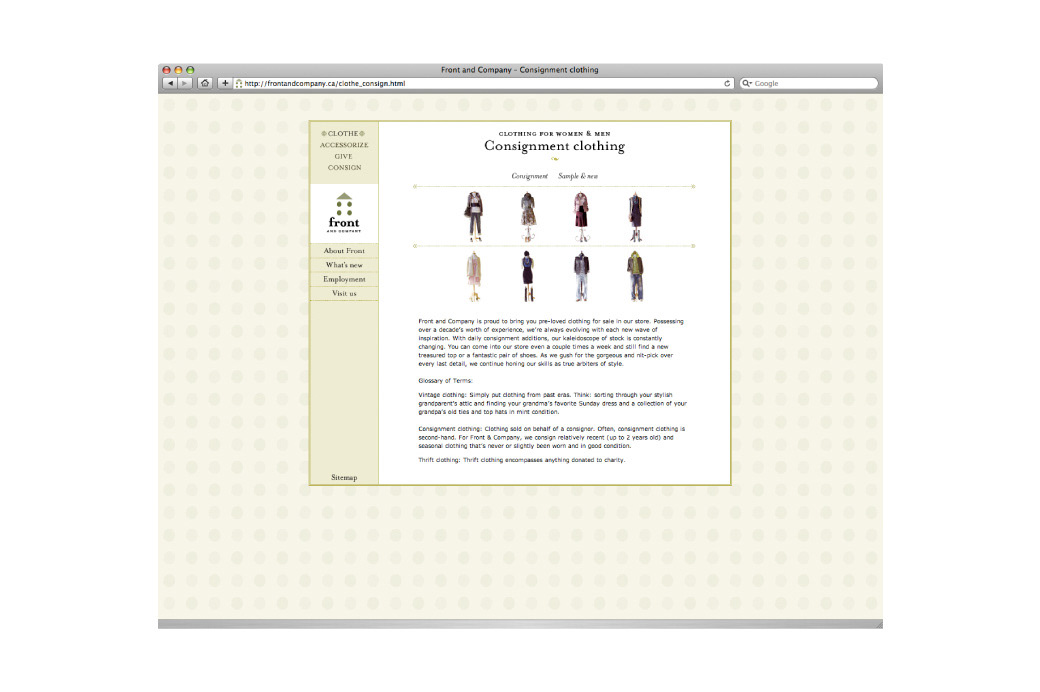Open the What's new page
The image size is (1040, 692).
(344, 265)
